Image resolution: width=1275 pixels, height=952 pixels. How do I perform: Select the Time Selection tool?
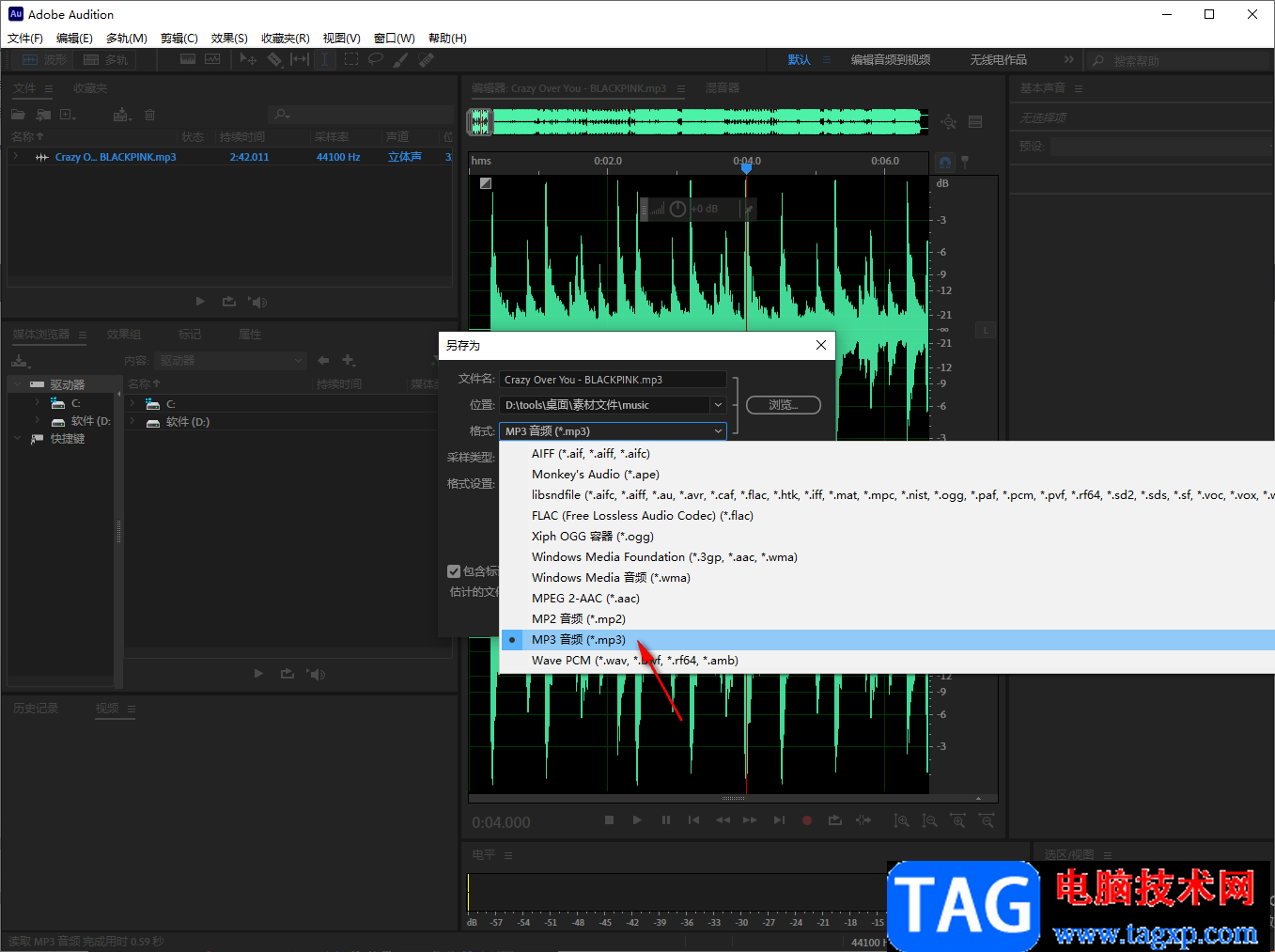[324, 59]
